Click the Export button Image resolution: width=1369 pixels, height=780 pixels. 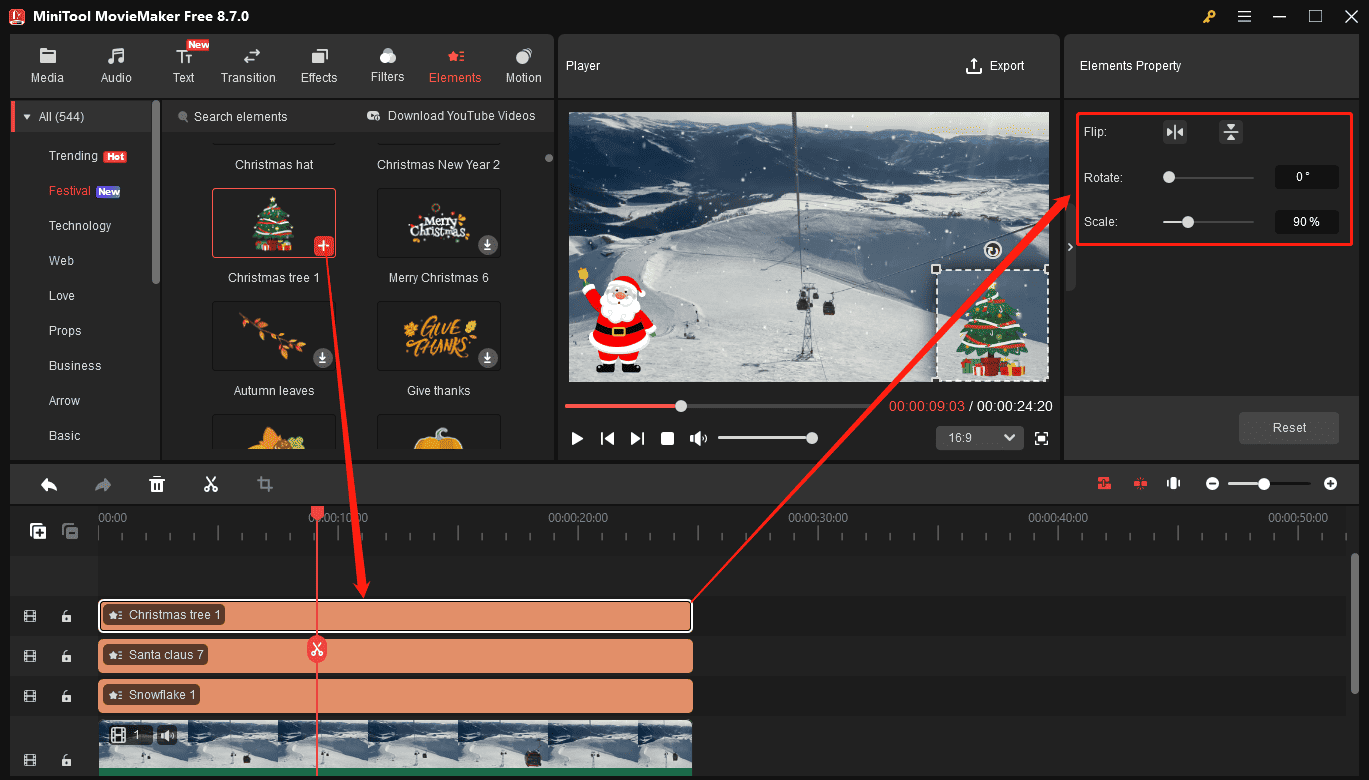click(995, 66)
